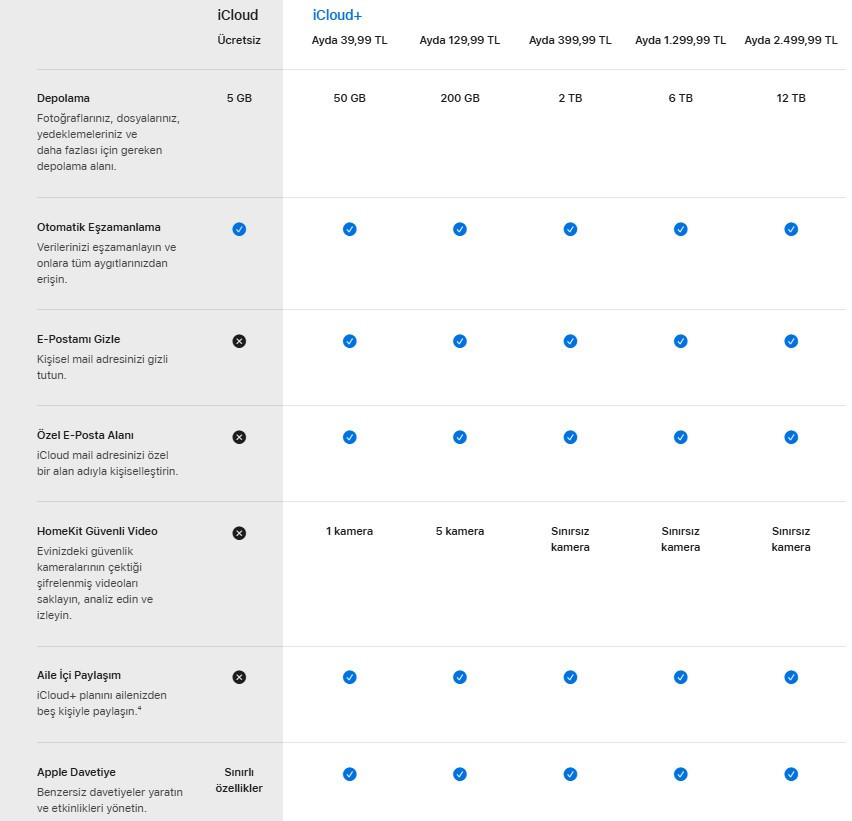Click the E-Postamı Gizle checkmark under 39,99 TL plan
Screen dimensions: 852x821
(x=349, y=341)
